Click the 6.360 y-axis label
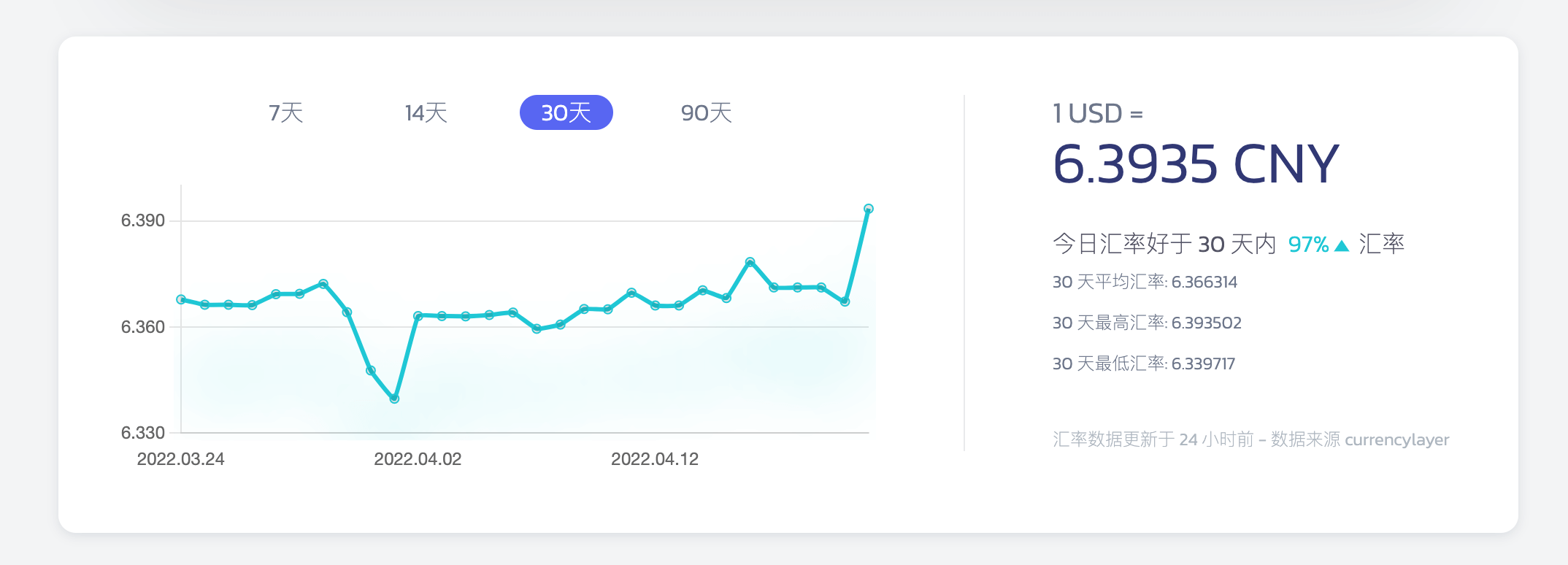This screenshot has width=1568, height=565. pos(143,327)
